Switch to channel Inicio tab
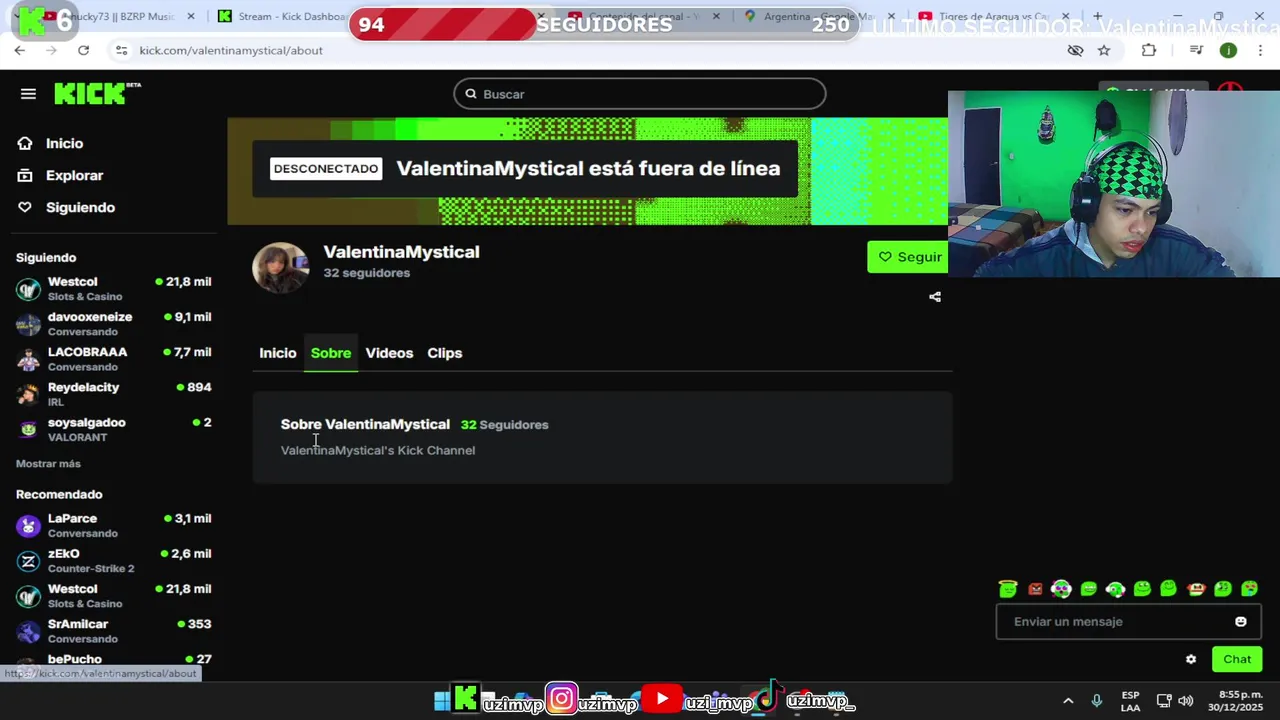This screenshot has height=720, width=1280. click(x=278, y=353)
